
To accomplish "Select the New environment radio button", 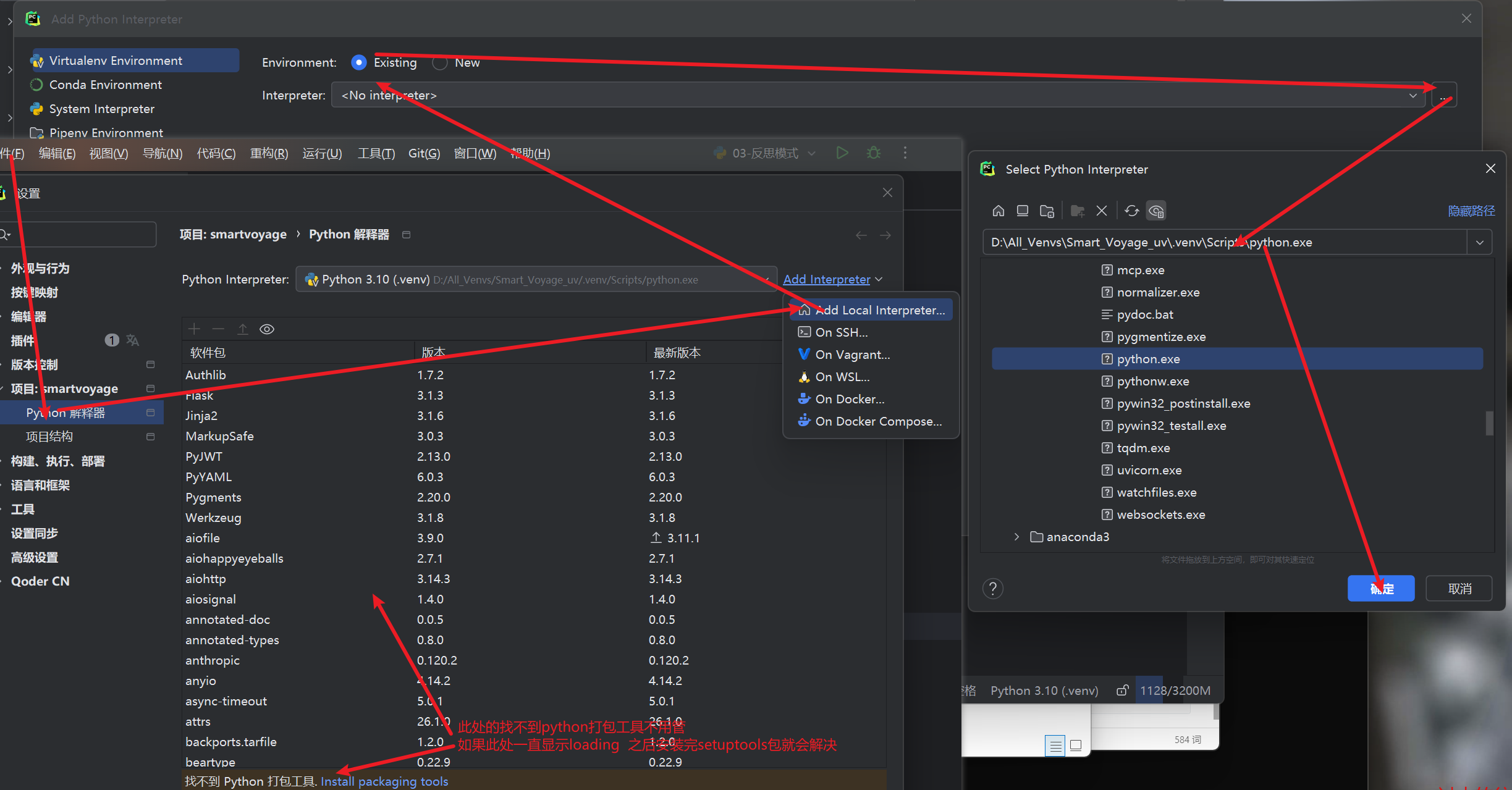I will point(440,62).
